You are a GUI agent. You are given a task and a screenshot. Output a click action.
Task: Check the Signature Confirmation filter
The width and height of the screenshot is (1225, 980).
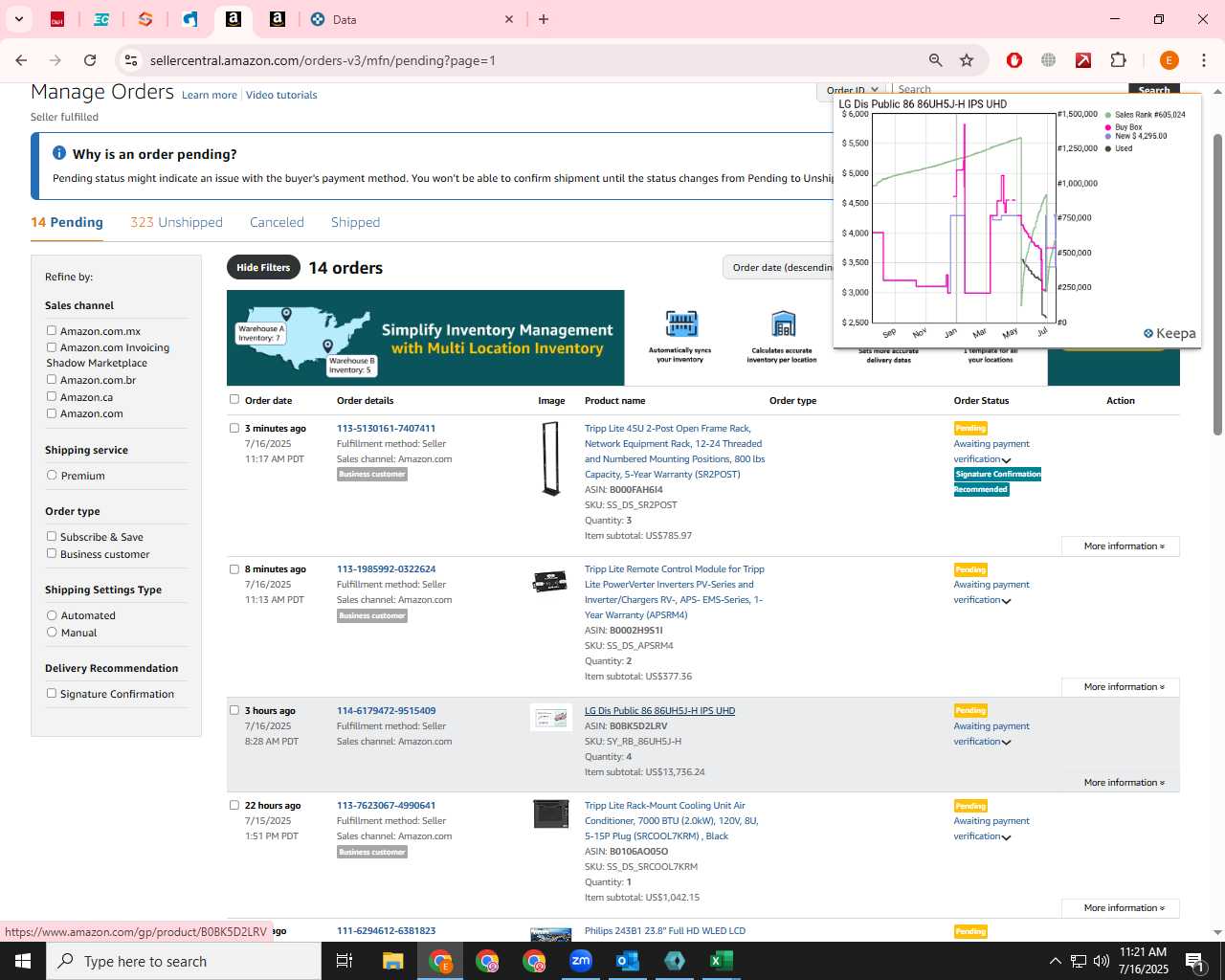[52, 694]
